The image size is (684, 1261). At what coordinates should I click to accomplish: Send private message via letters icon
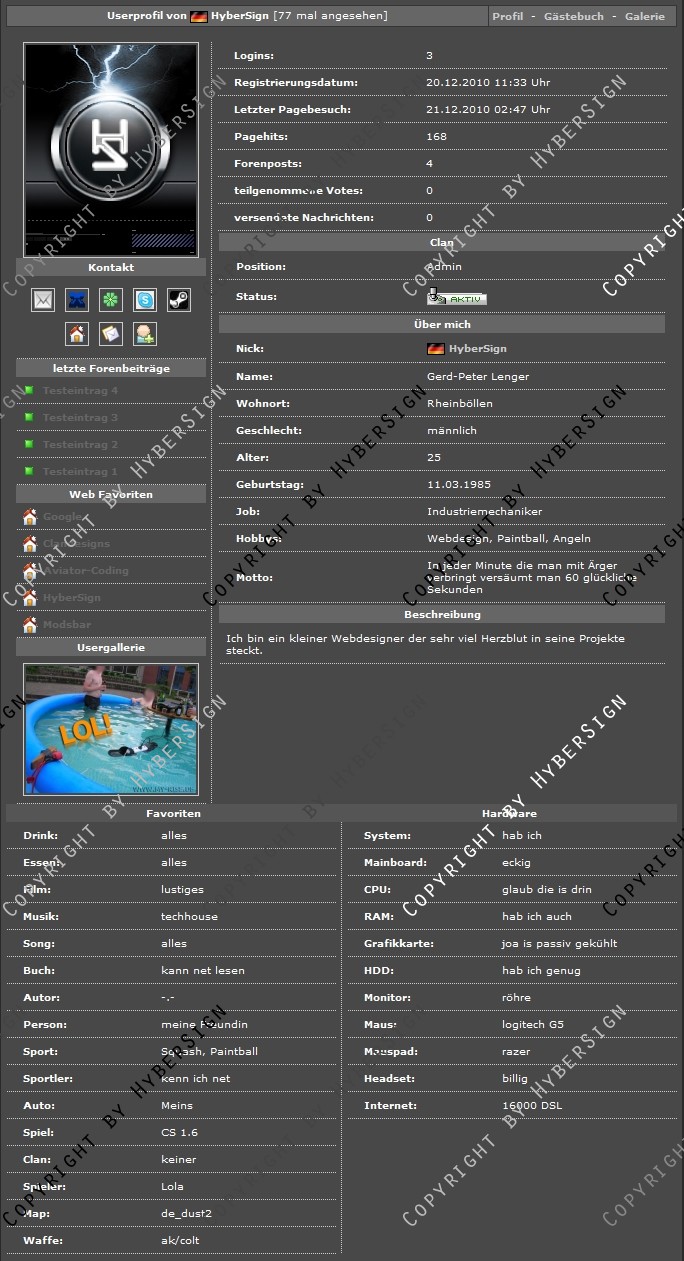(x=111, y=333)
